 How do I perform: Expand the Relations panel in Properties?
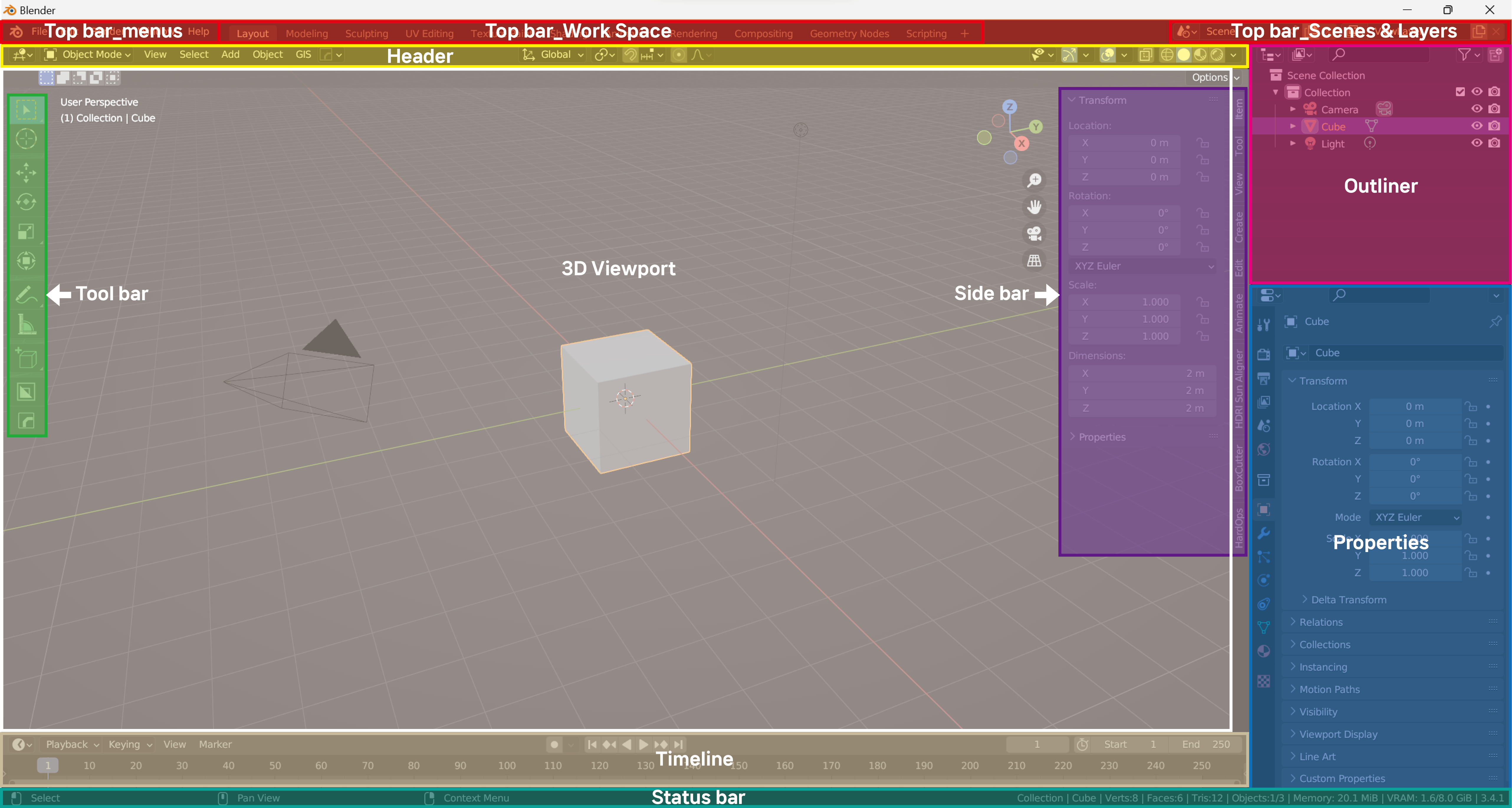1321,622
